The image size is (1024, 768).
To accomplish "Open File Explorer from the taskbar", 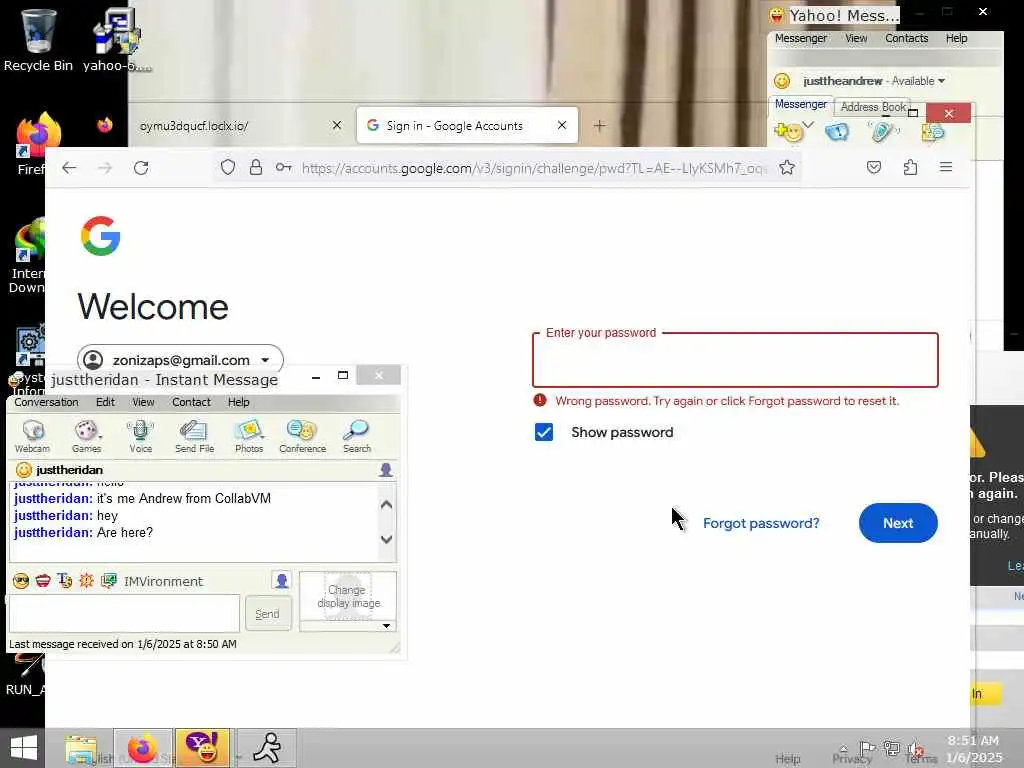I will coord(81,749).
